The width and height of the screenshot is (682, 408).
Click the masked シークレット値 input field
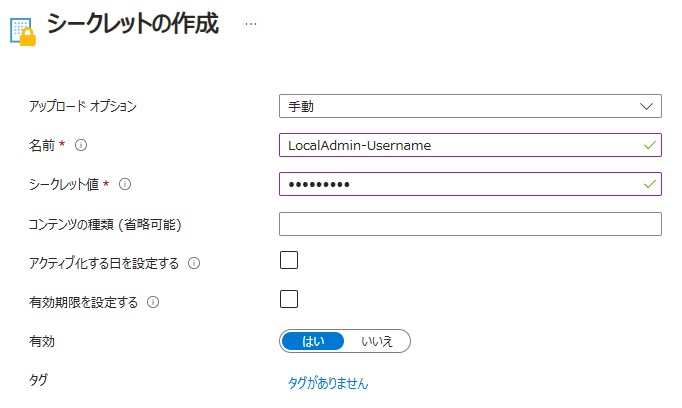tap(470, 184)
